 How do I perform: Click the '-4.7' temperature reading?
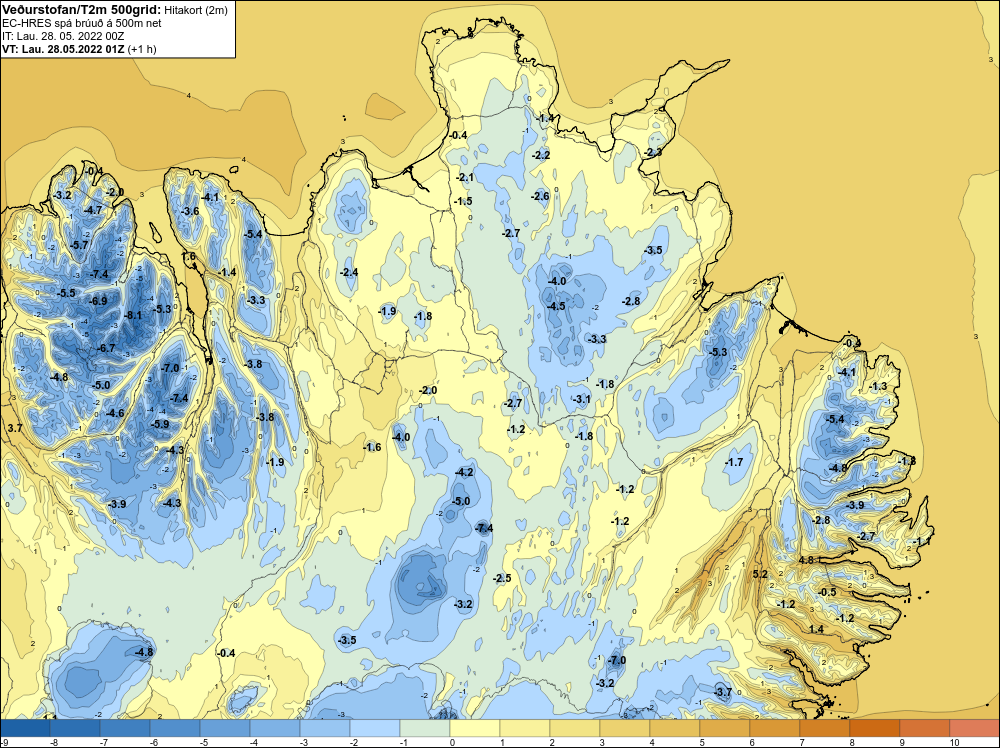tap(92, 210)
